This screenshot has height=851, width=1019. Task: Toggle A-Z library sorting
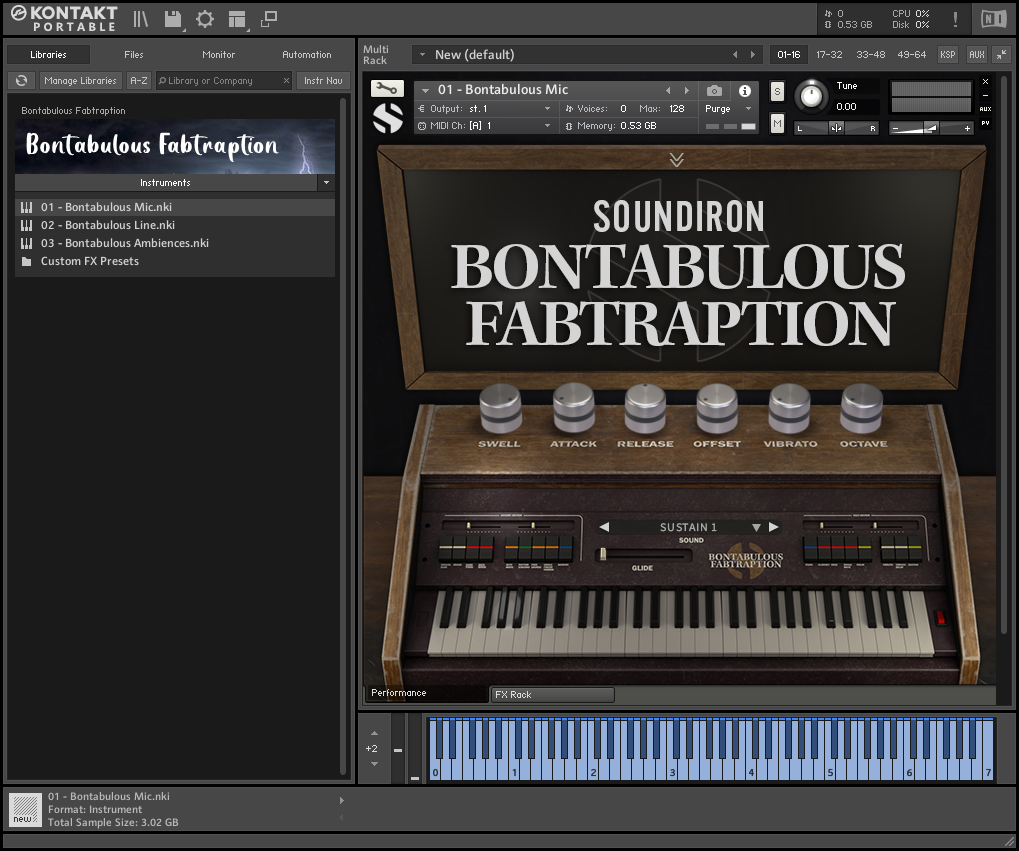click(x=138, y=81)
